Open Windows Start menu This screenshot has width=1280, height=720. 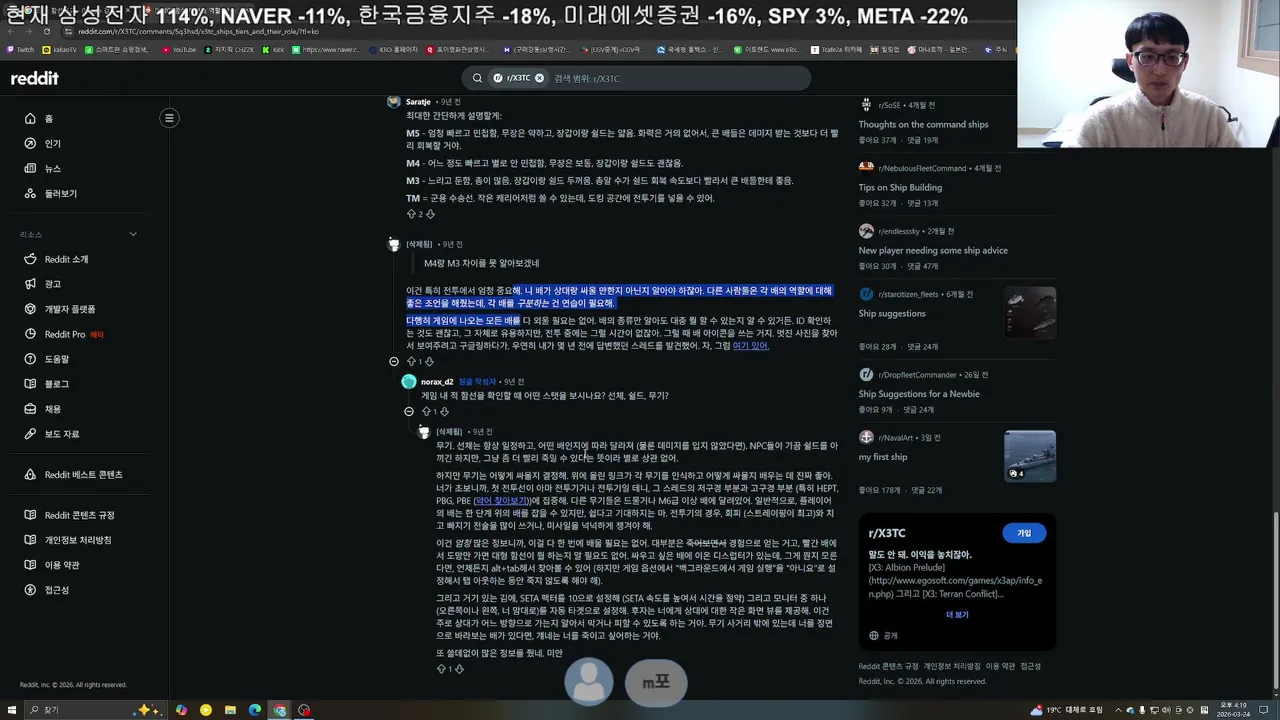pyautogui.click(x=12, y=710)
